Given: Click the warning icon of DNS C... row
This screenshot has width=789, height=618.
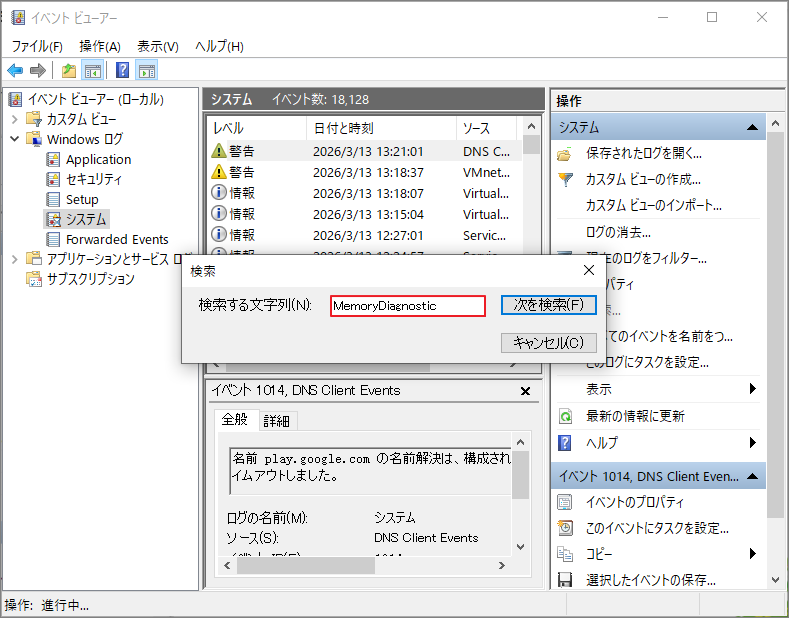Looking at the screenshot, I should coord(219,151).
